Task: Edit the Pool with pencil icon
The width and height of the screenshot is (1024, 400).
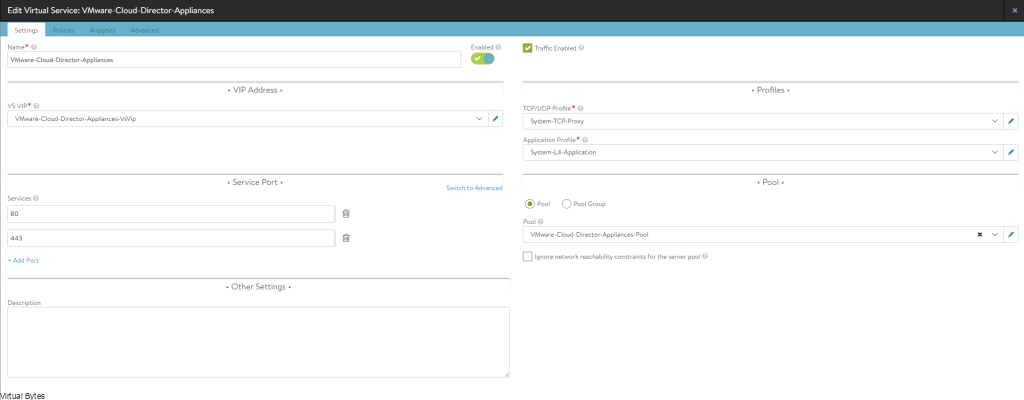Action: (1010, 234)
